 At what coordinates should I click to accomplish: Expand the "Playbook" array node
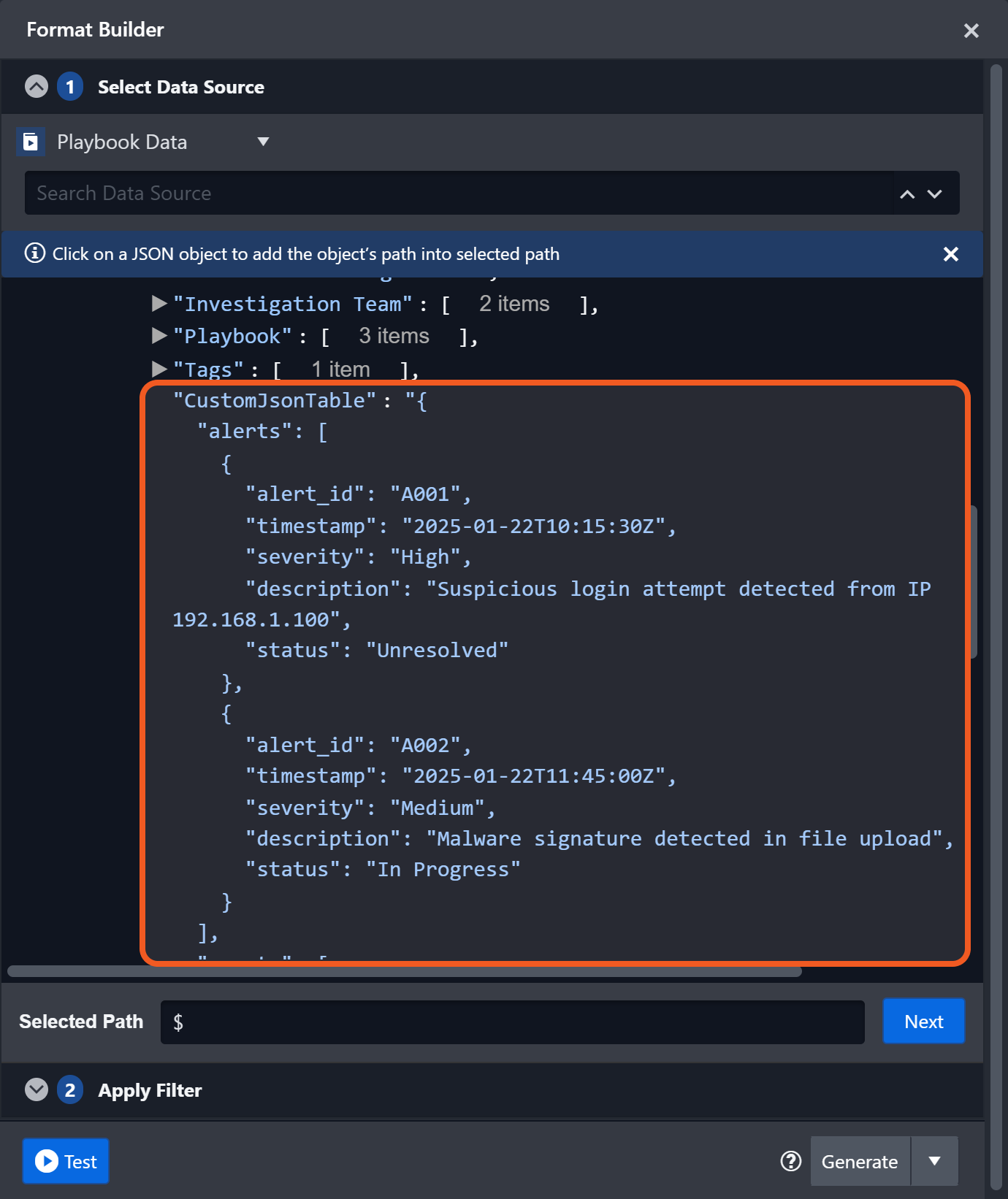(x=159, y=336)
